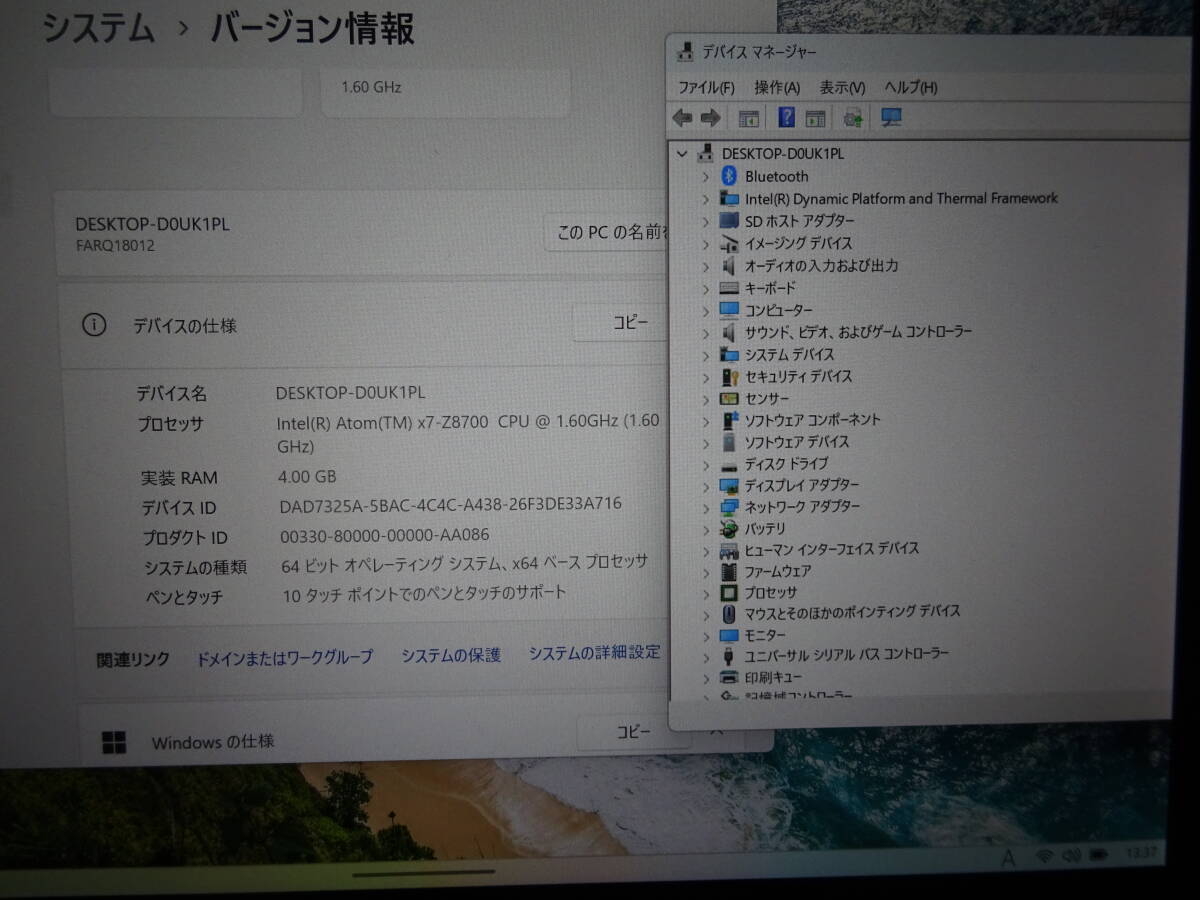Screen dimensions: 1200x900
Task: Click the プロダクト ID value 00330-80000-00000-AA086
Action: [x=386, y=535]
